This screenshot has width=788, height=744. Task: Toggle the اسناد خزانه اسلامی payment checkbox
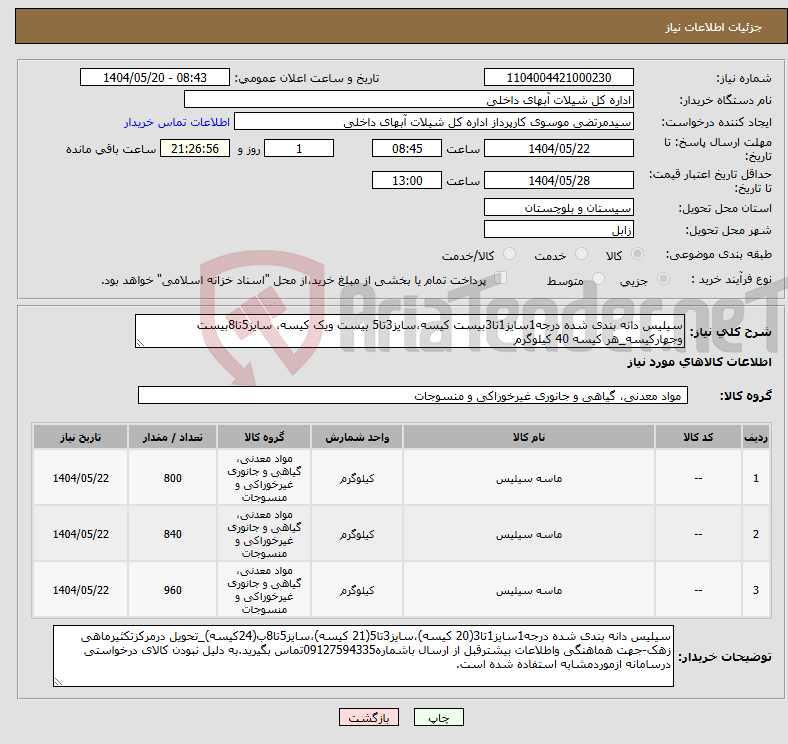click(501, 278)
